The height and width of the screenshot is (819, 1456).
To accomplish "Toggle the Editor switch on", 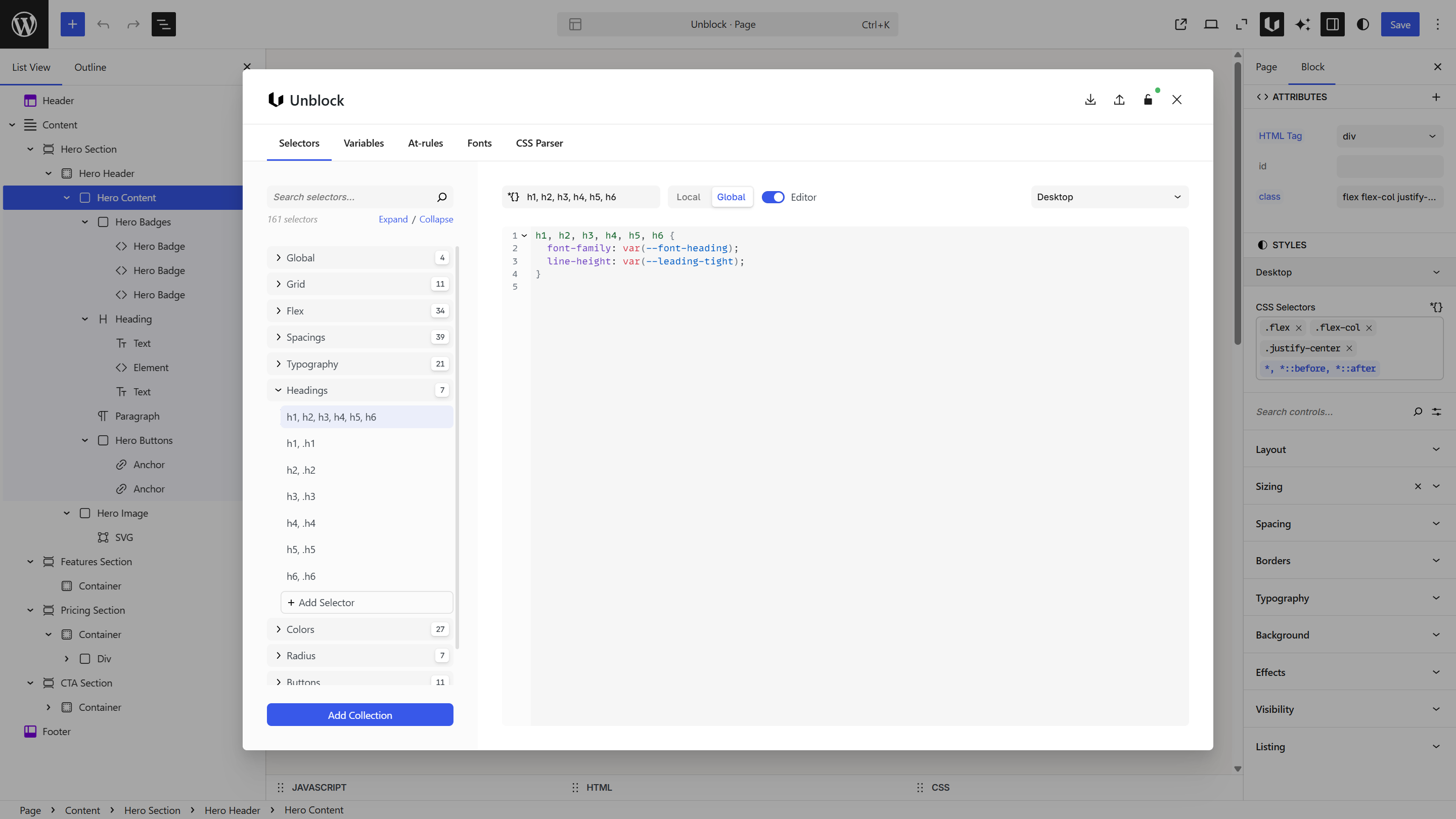I will click(773, 197).
